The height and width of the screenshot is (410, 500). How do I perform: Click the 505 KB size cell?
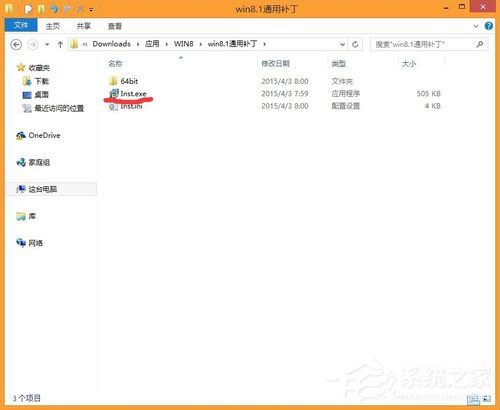tap(428, 94)
